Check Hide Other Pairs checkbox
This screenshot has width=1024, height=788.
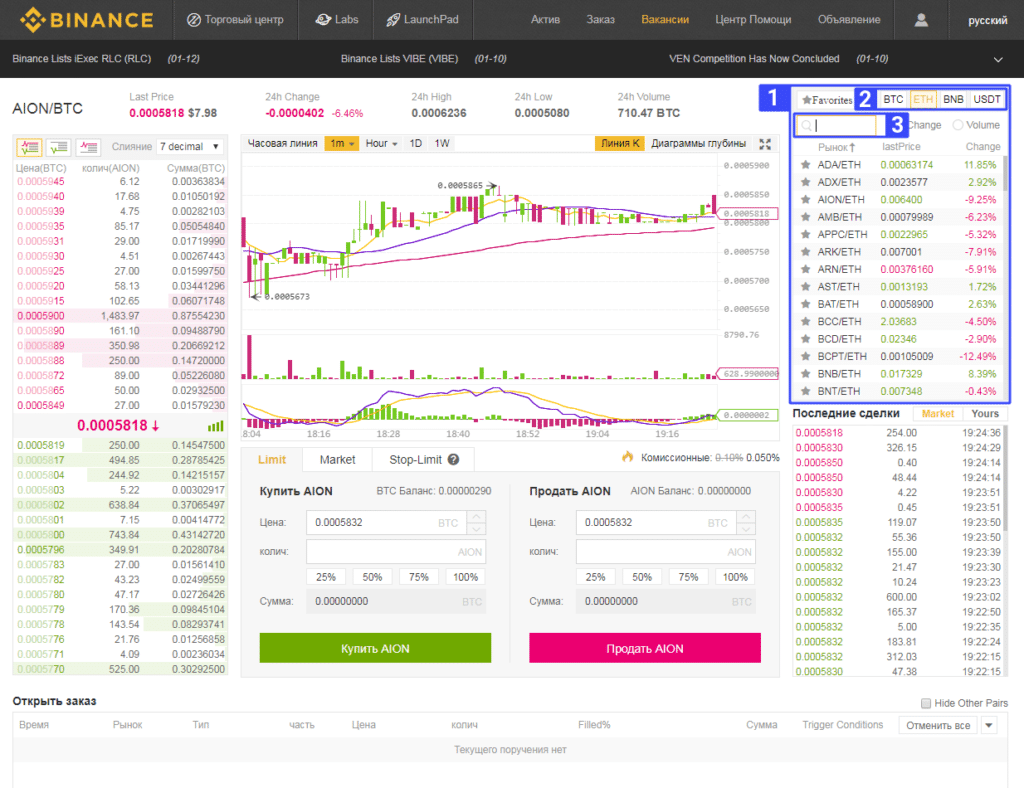click(925, 703)
